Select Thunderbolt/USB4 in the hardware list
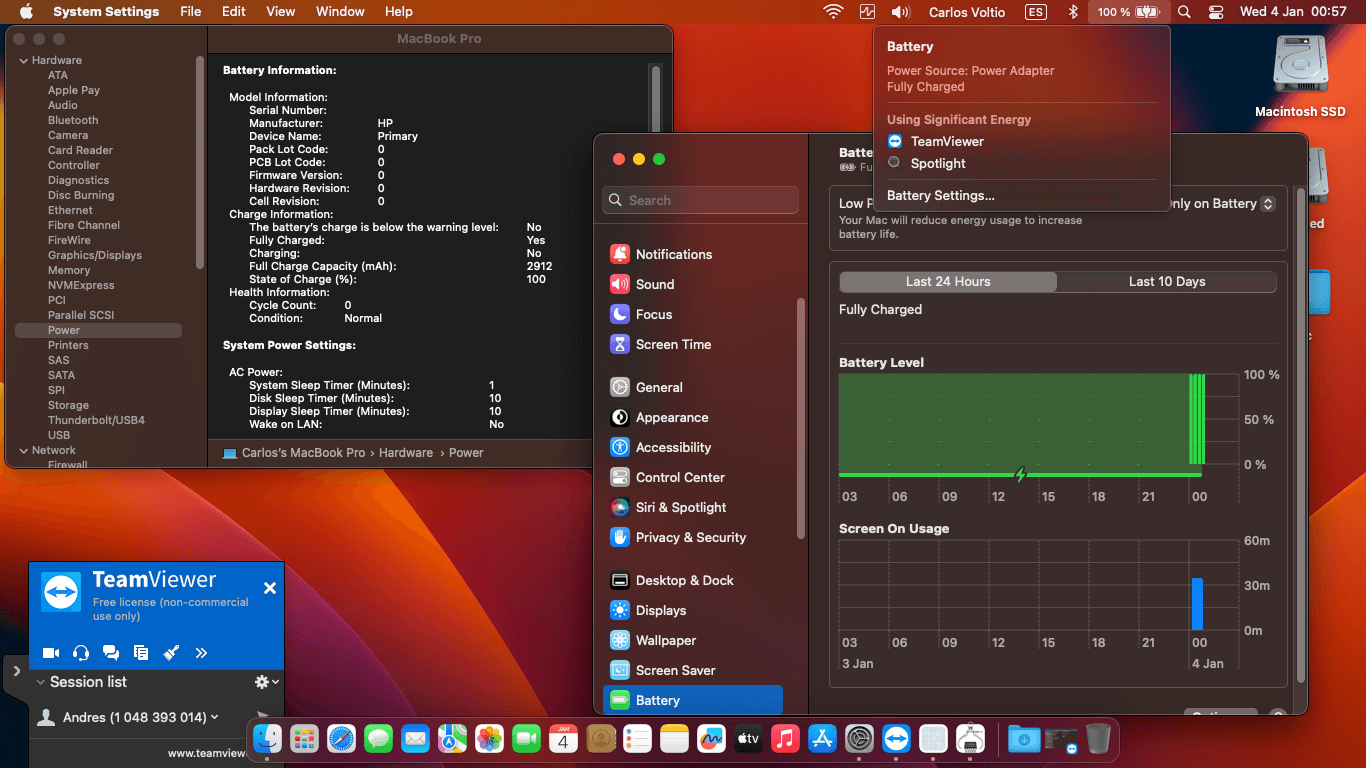Screen dimensions: 1366x768 click(x=96, y=420)
